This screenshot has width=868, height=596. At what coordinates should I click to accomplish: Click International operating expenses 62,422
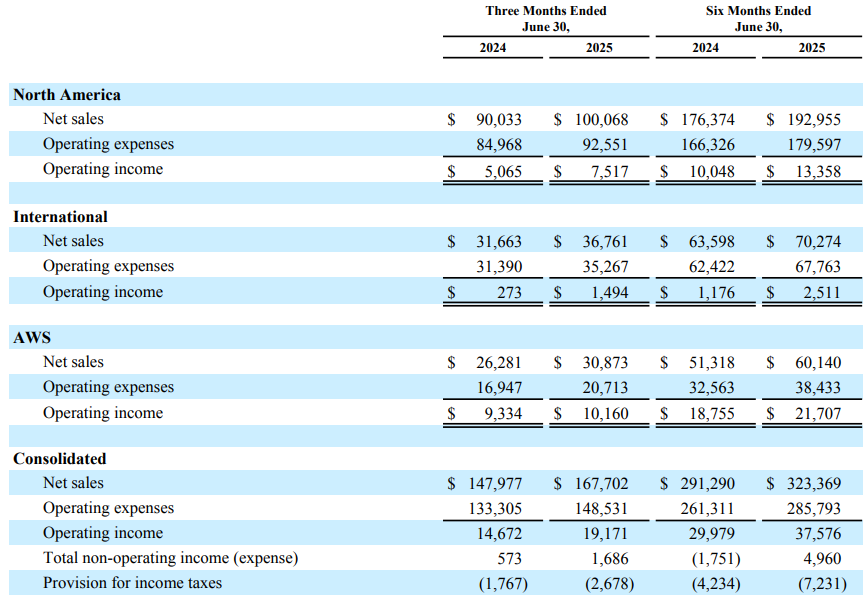click(x=711, y=267)
